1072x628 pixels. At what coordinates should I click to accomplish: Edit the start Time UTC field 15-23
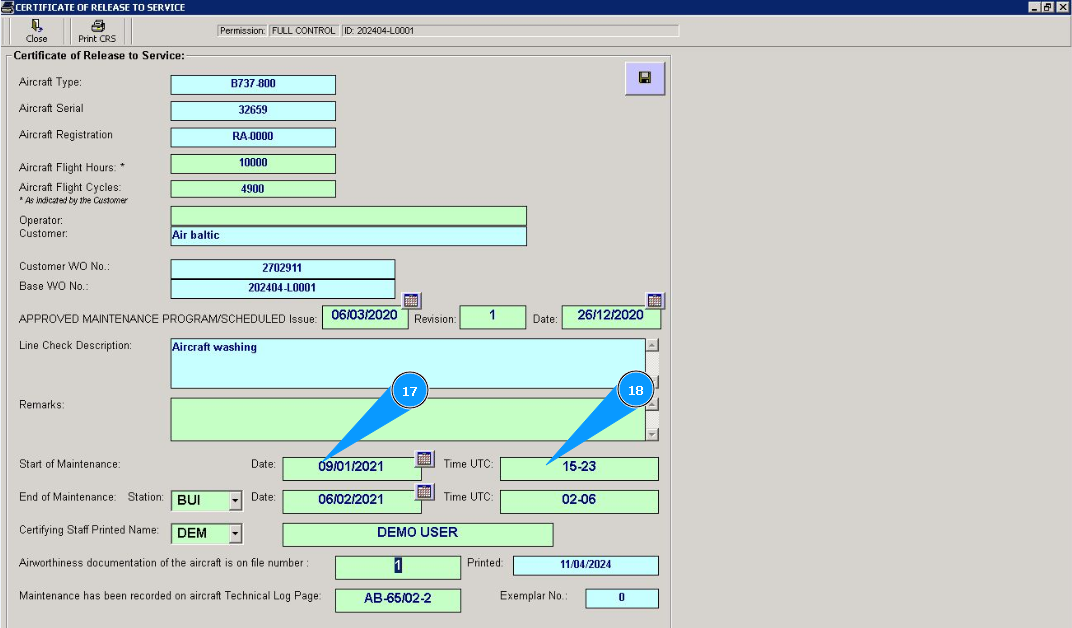pyautogui.click(x=580, y=468)
